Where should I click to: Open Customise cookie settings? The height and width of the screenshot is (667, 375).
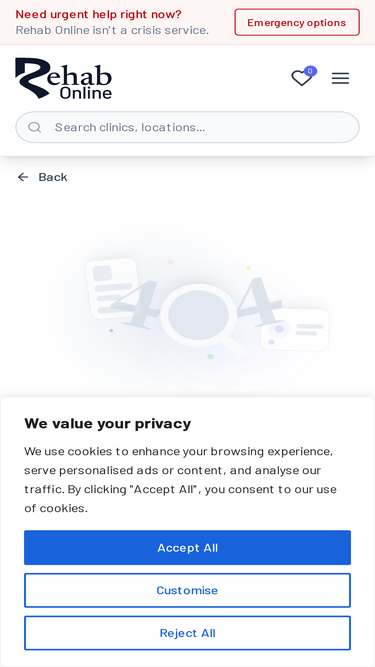pyautogui.click(x=188, y=590)
